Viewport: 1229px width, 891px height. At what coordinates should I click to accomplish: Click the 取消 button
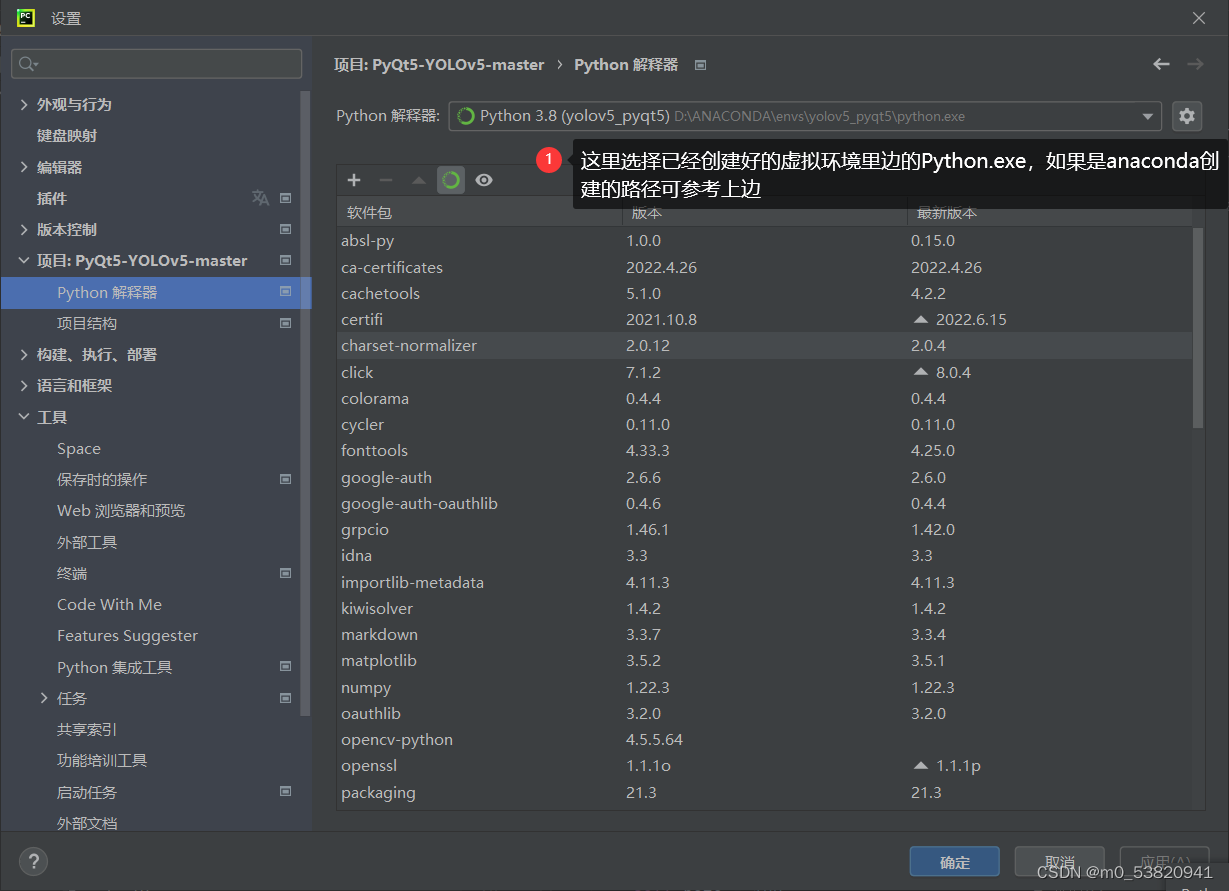(x=1060, y=862)
